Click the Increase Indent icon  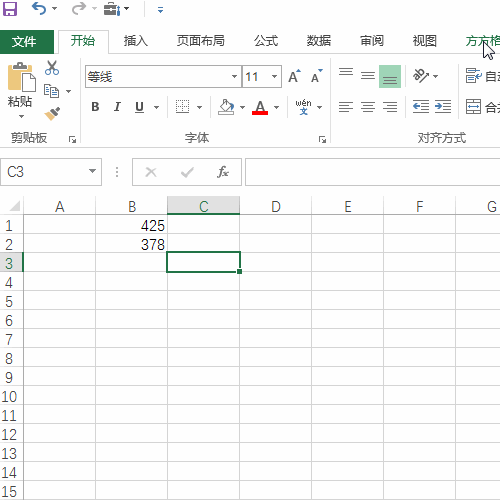click(443, 107)
